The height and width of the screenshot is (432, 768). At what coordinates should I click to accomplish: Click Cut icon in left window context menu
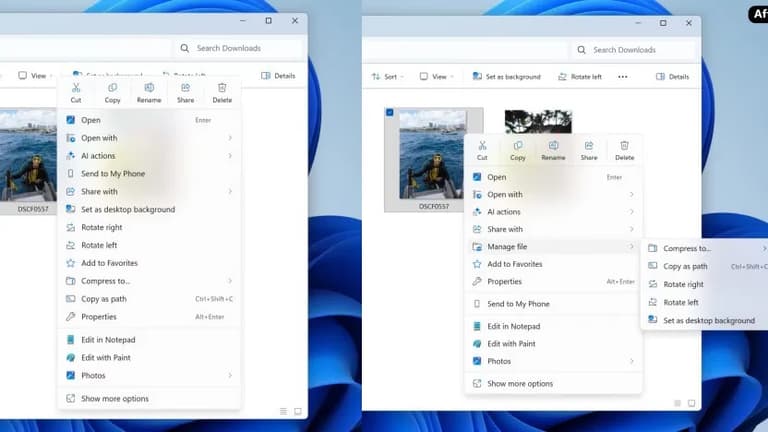point(76,88)
